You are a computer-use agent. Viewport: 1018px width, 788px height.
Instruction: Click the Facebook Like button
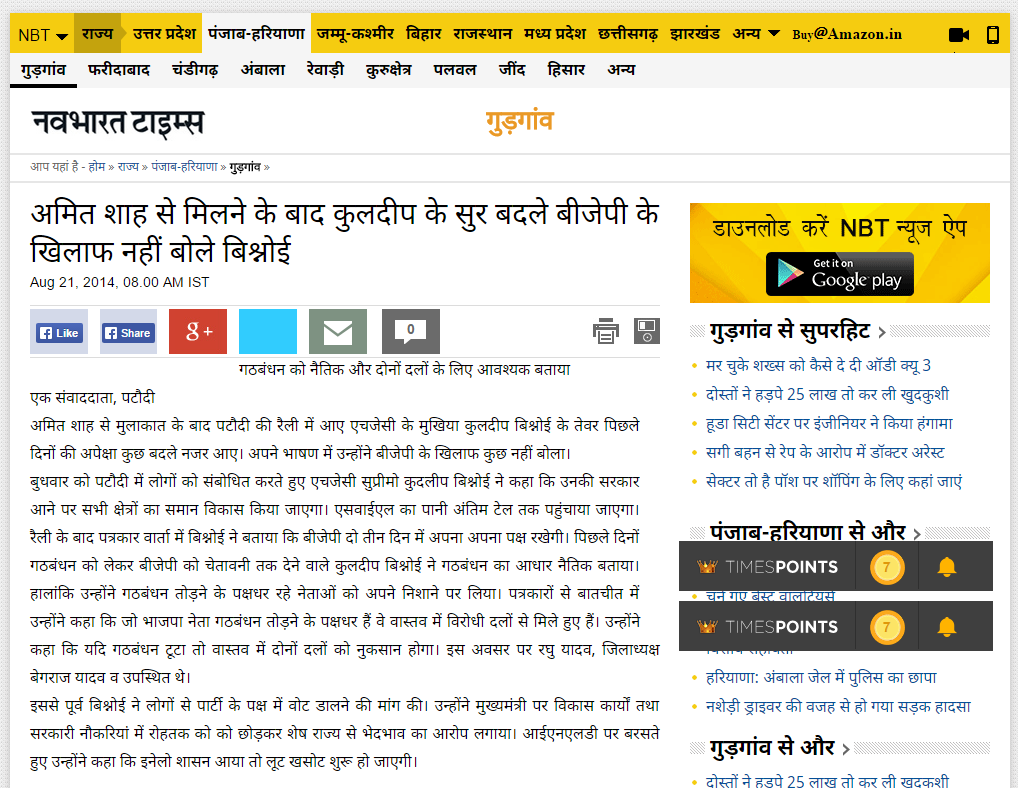(x=59, y=333)
